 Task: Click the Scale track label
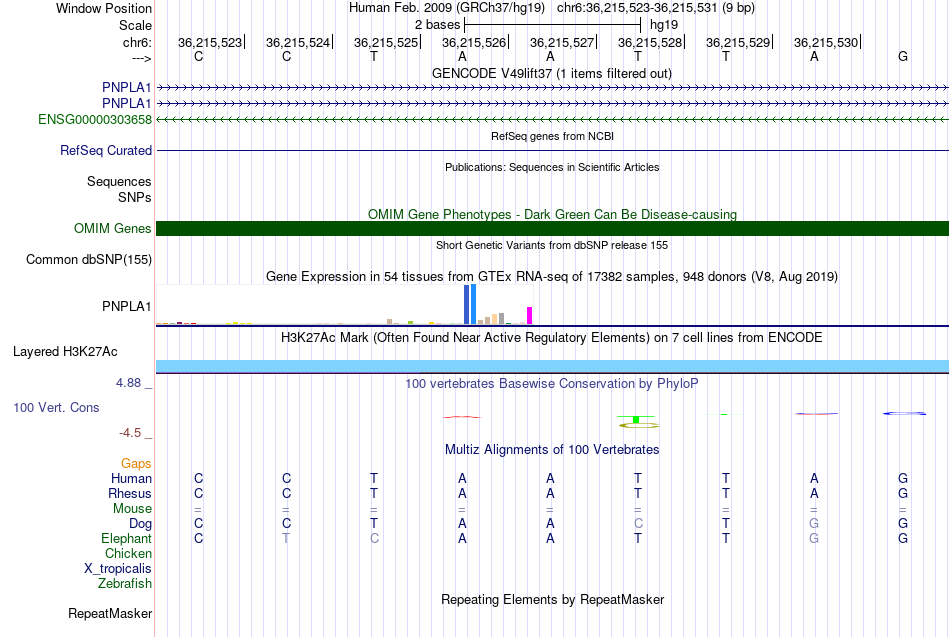coord(135,25)
